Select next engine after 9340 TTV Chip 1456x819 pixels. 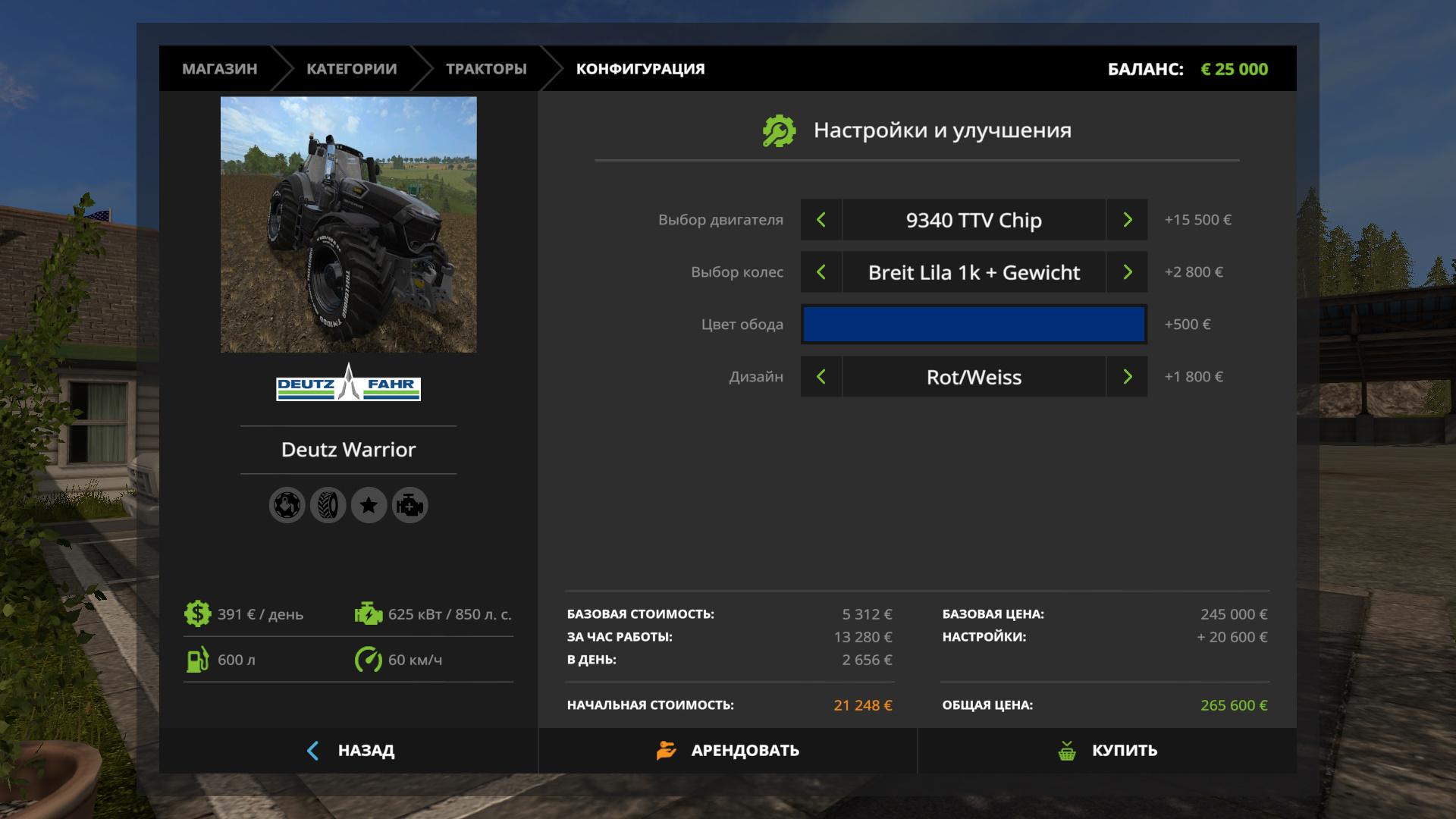click(x=1127, y=220)
